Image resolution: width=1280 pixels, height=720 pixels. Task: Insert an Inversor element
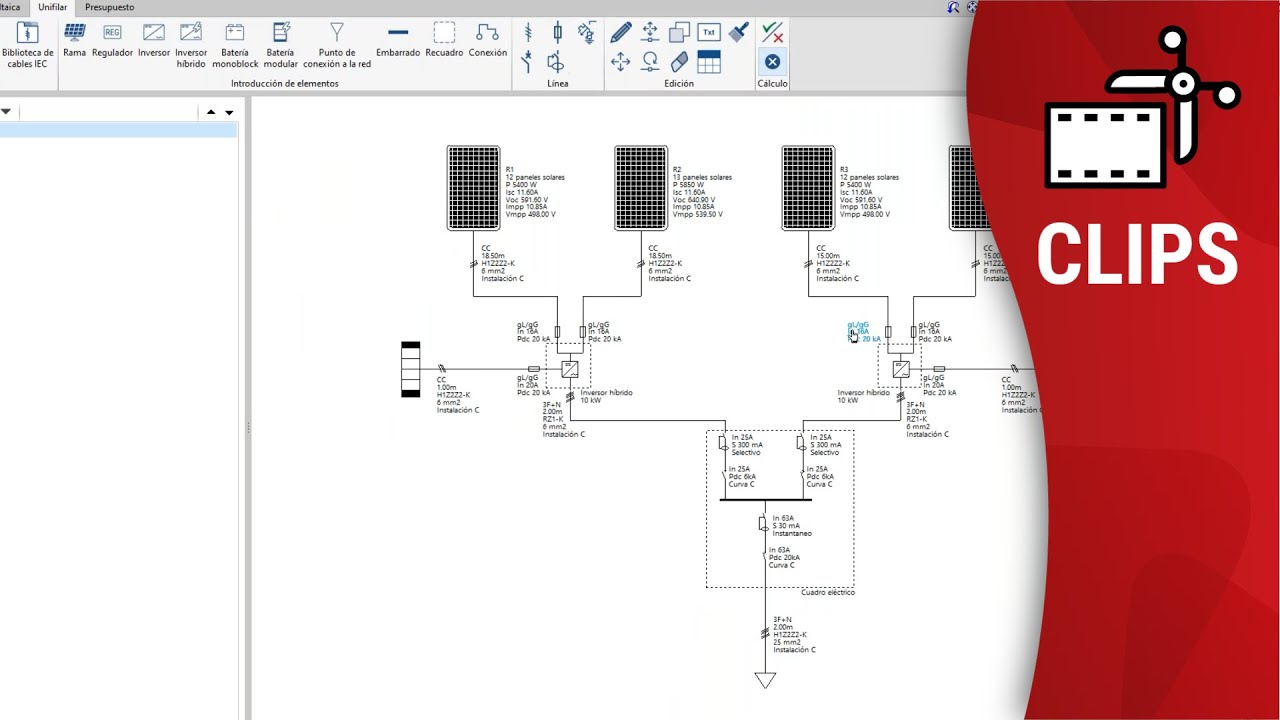(154, 40)
